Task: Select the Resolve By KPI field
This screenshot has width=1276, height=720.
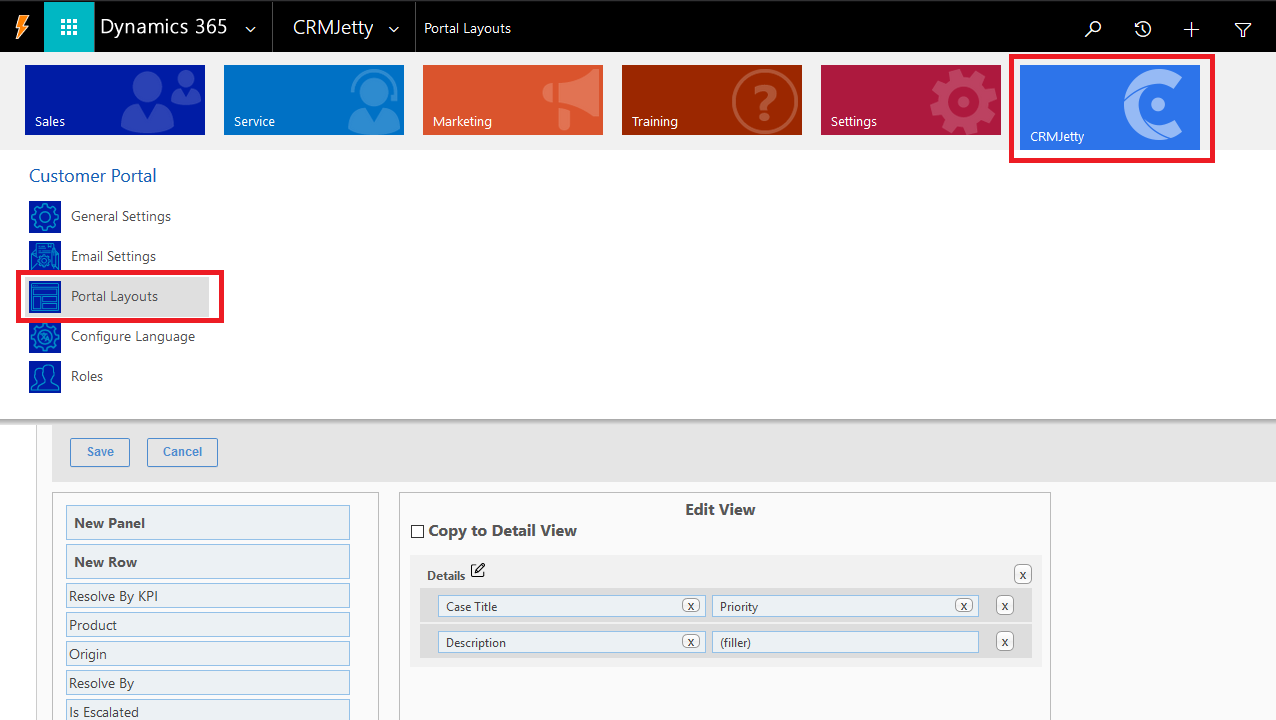Action: (208, 596)
